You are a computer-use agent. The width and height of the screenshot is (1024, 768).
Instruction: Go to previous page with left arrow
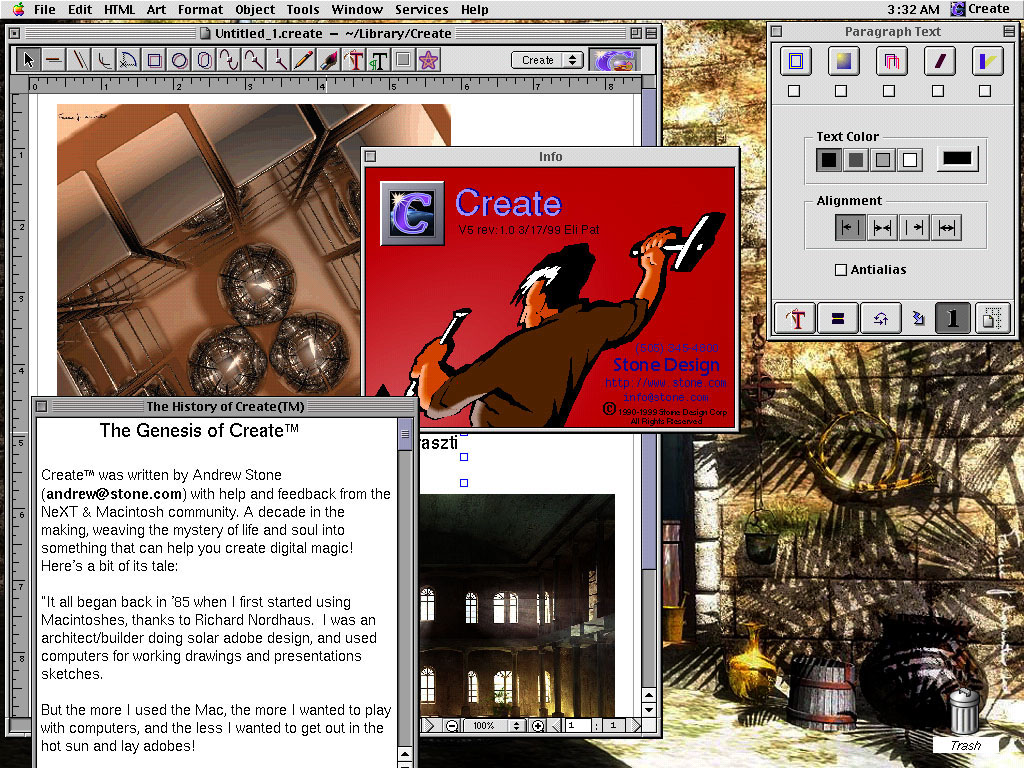point(555,726)
